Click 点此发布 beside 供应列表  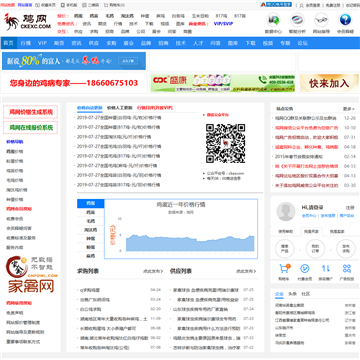pyautogui.click(x=247, y=271)
